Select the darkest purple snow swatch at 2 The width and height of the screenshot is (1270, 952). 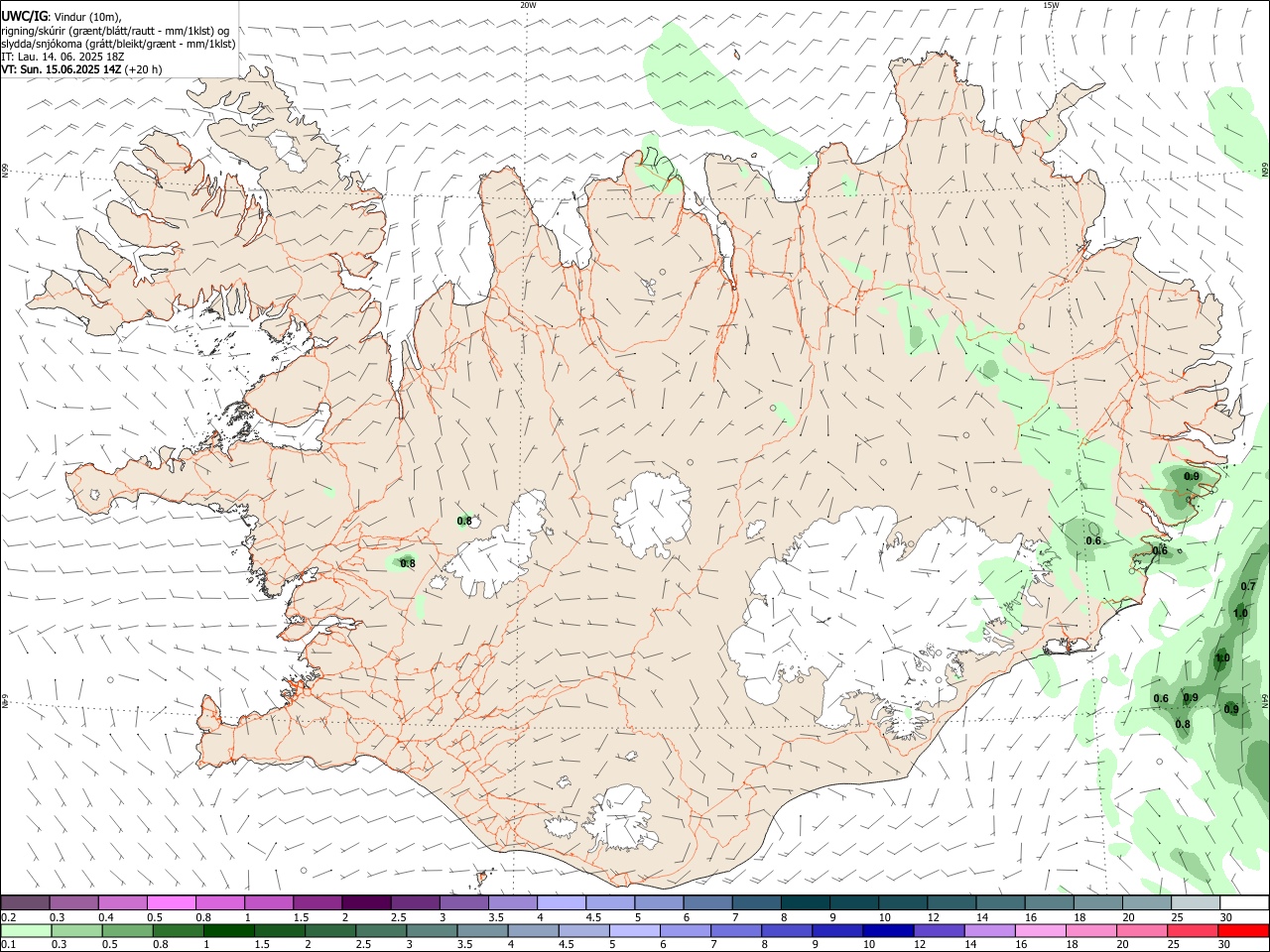[365, 902]
